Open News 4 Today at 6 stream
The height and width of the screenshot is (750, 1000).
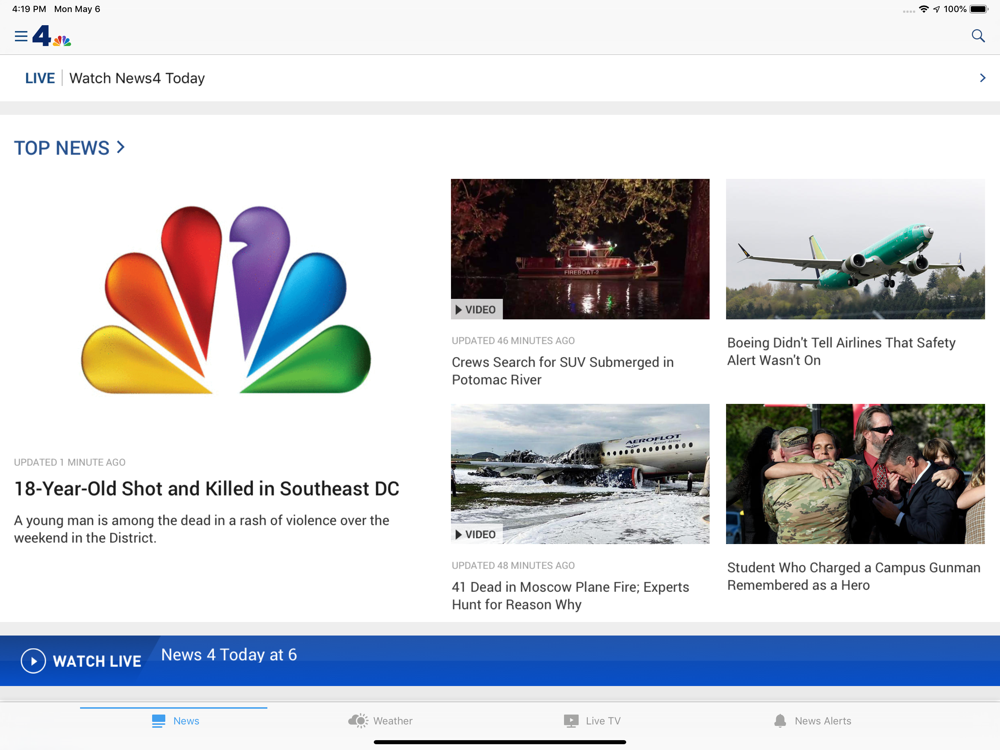(229, 655)
